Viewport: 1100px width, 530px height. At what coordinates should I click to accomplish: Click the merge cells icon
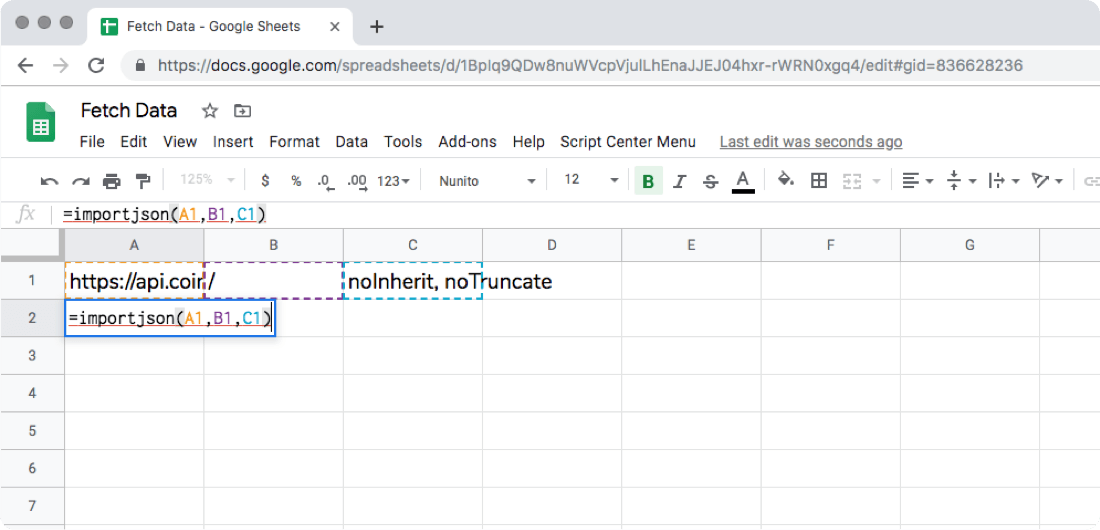(x=851, y=181)
